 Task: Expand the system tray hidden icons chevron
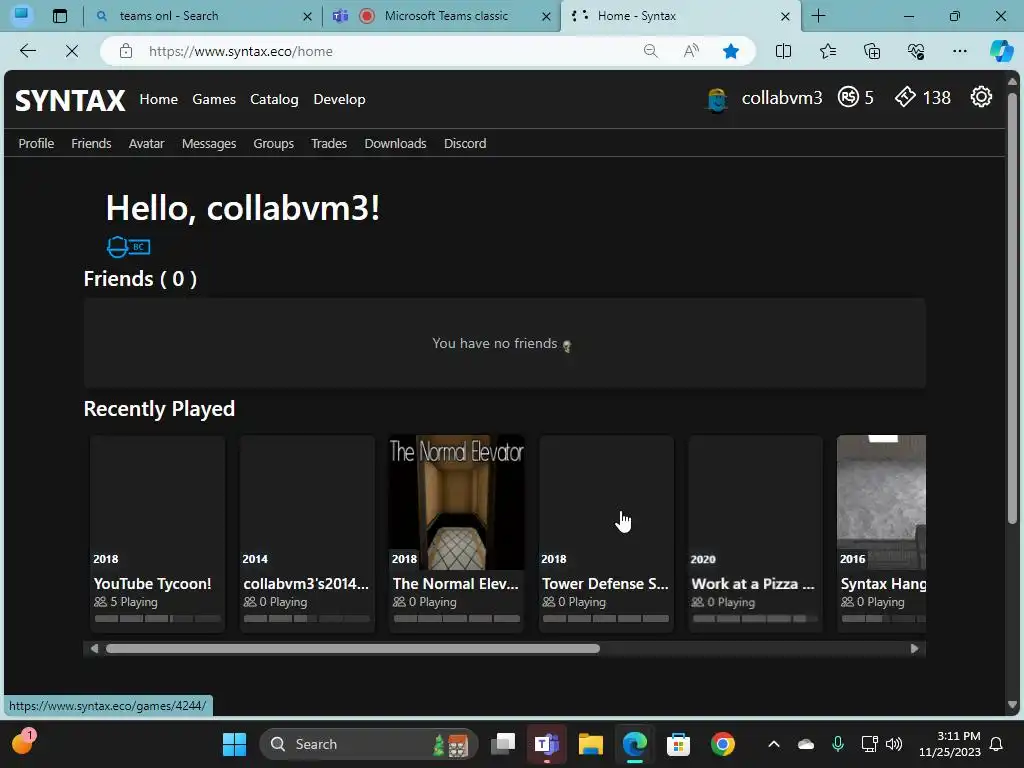click(773, 744)
